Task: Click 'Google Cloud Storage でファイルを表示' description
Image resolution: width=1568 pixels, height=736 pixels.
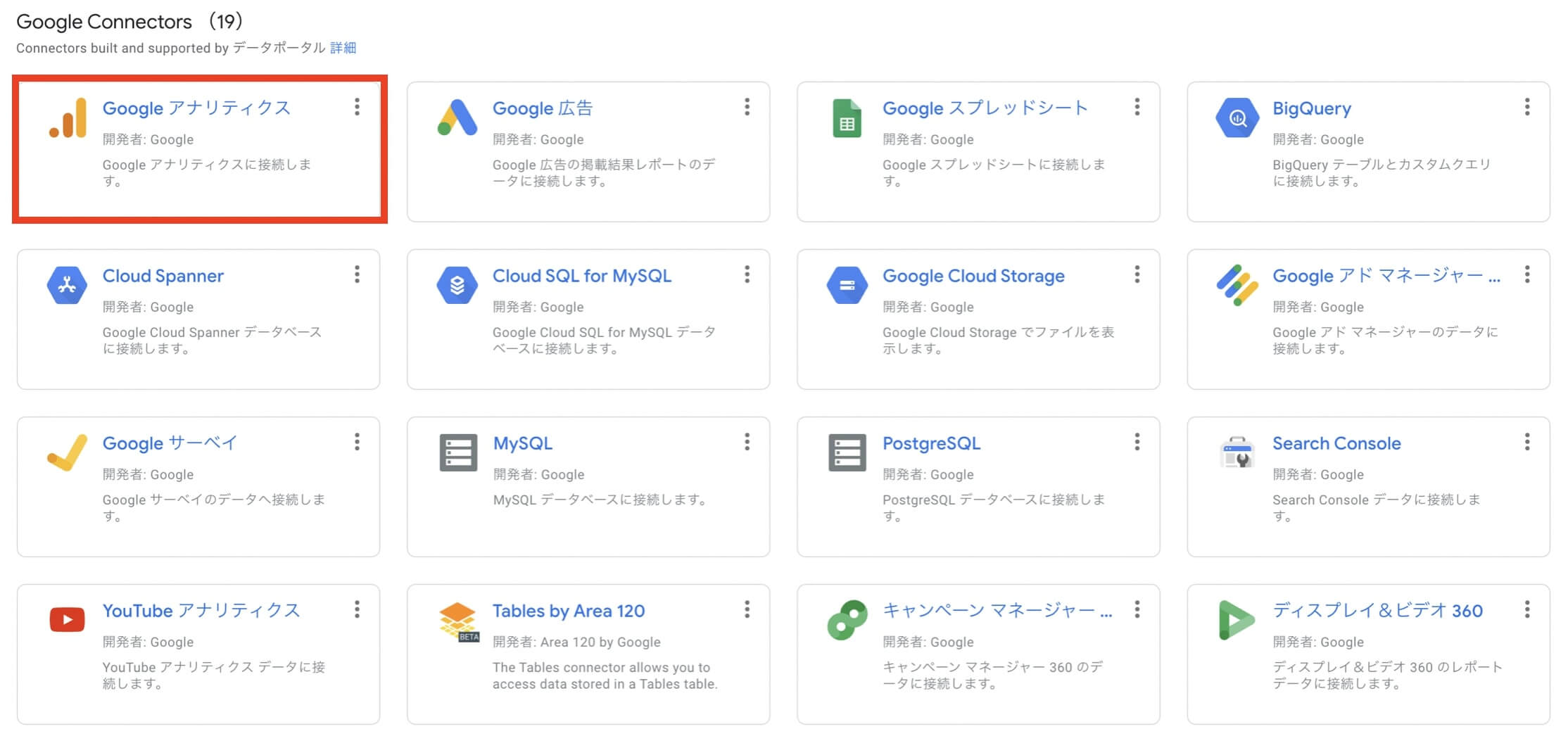Action: [999, 341]
